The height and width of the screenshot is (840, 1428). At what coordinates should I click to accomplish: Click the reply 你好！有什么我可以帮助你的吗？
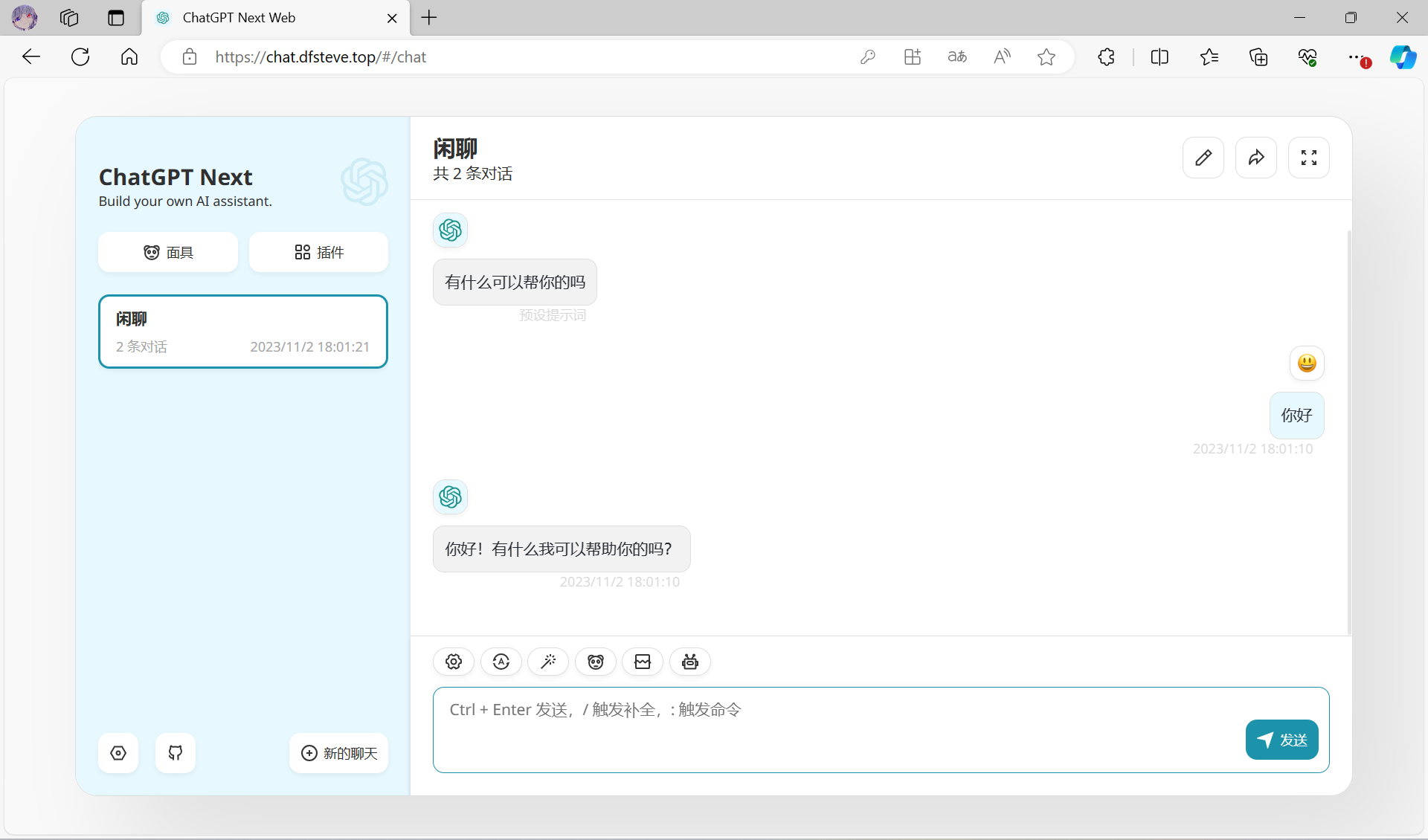click(x=562, y=549)
